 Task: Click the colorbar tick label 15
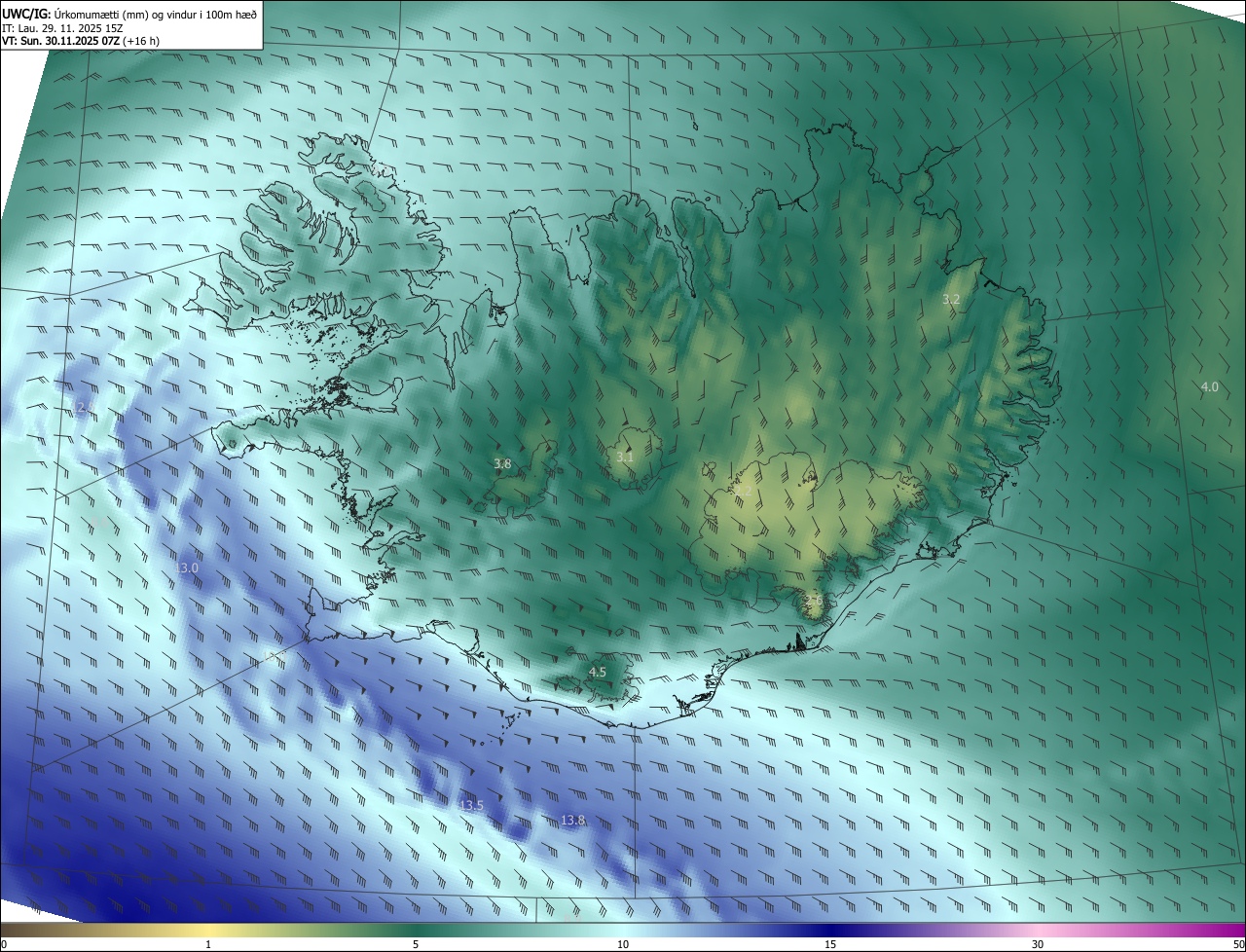pyautogui.click(x=830, y=944)
